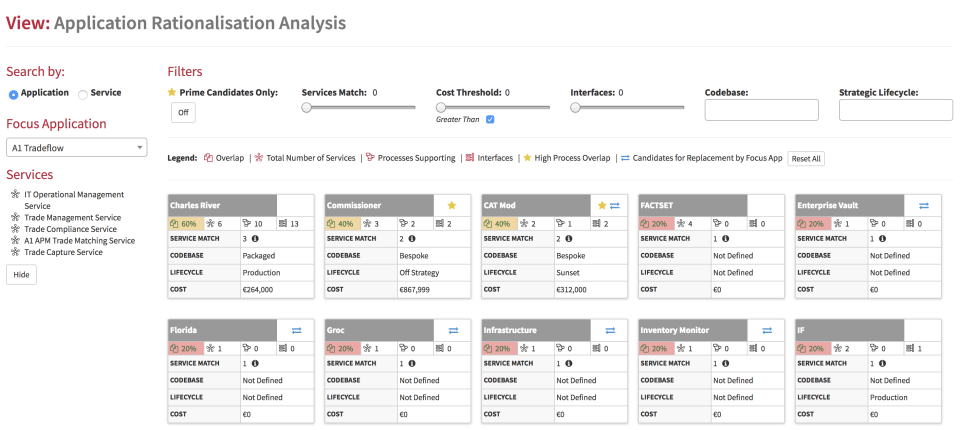Click replacement arrows icon on Groc card
The image size is (960, 430).
(x=453, y=330)
